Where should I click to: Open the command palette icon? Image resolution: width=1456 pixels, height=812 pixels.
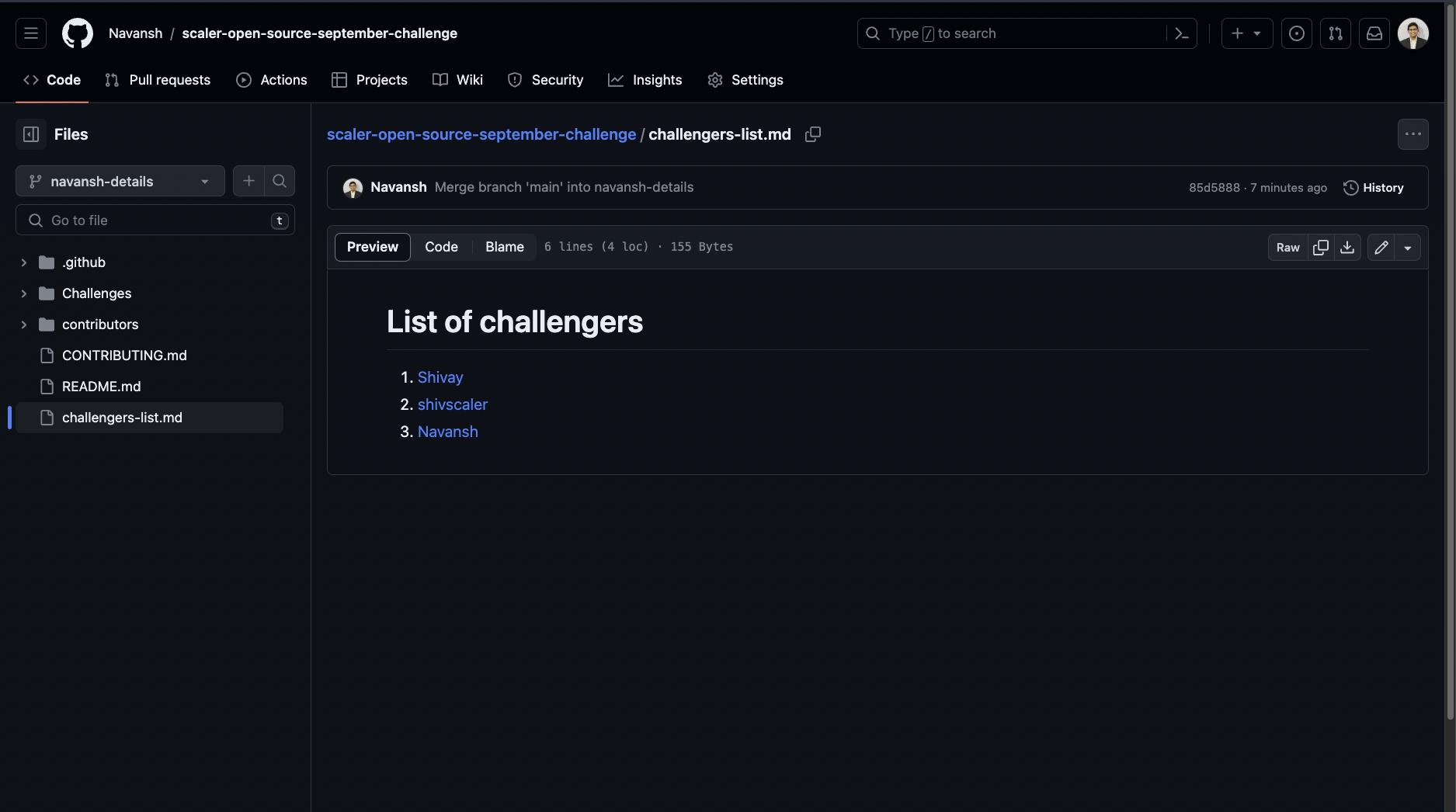pos(1182,33)
